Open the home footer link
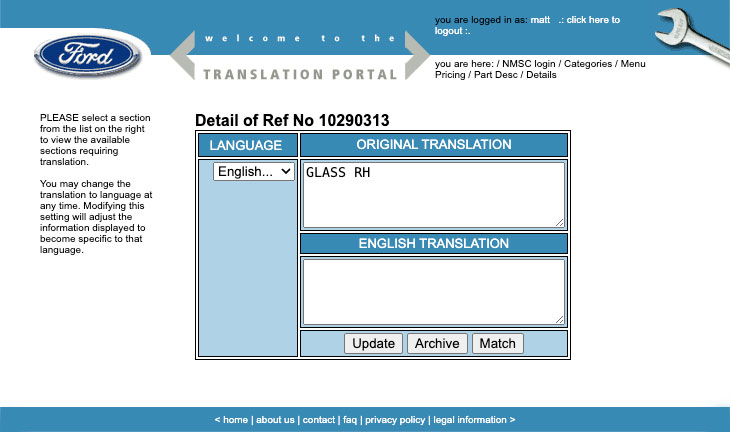 point(235,419)
